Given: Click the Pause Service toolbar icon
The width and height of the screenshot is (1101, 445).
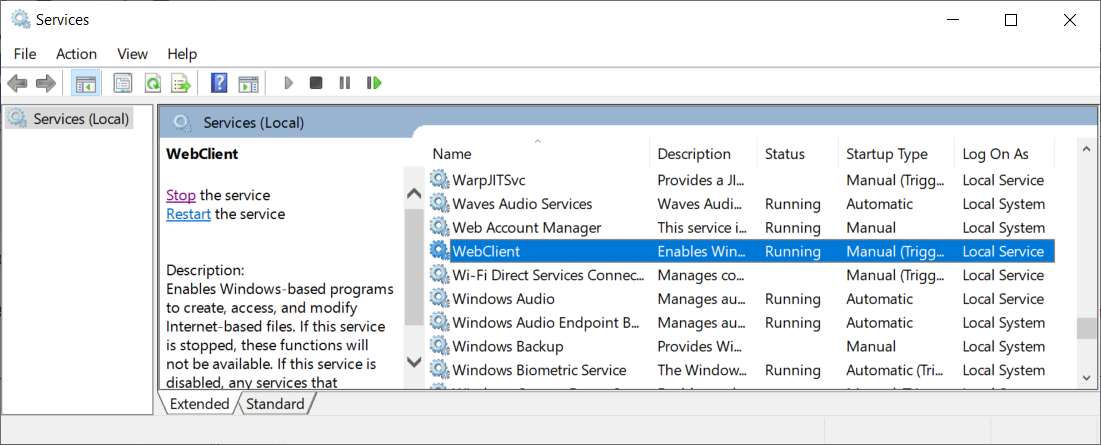Looking at the screenshot, I should 345,84.
